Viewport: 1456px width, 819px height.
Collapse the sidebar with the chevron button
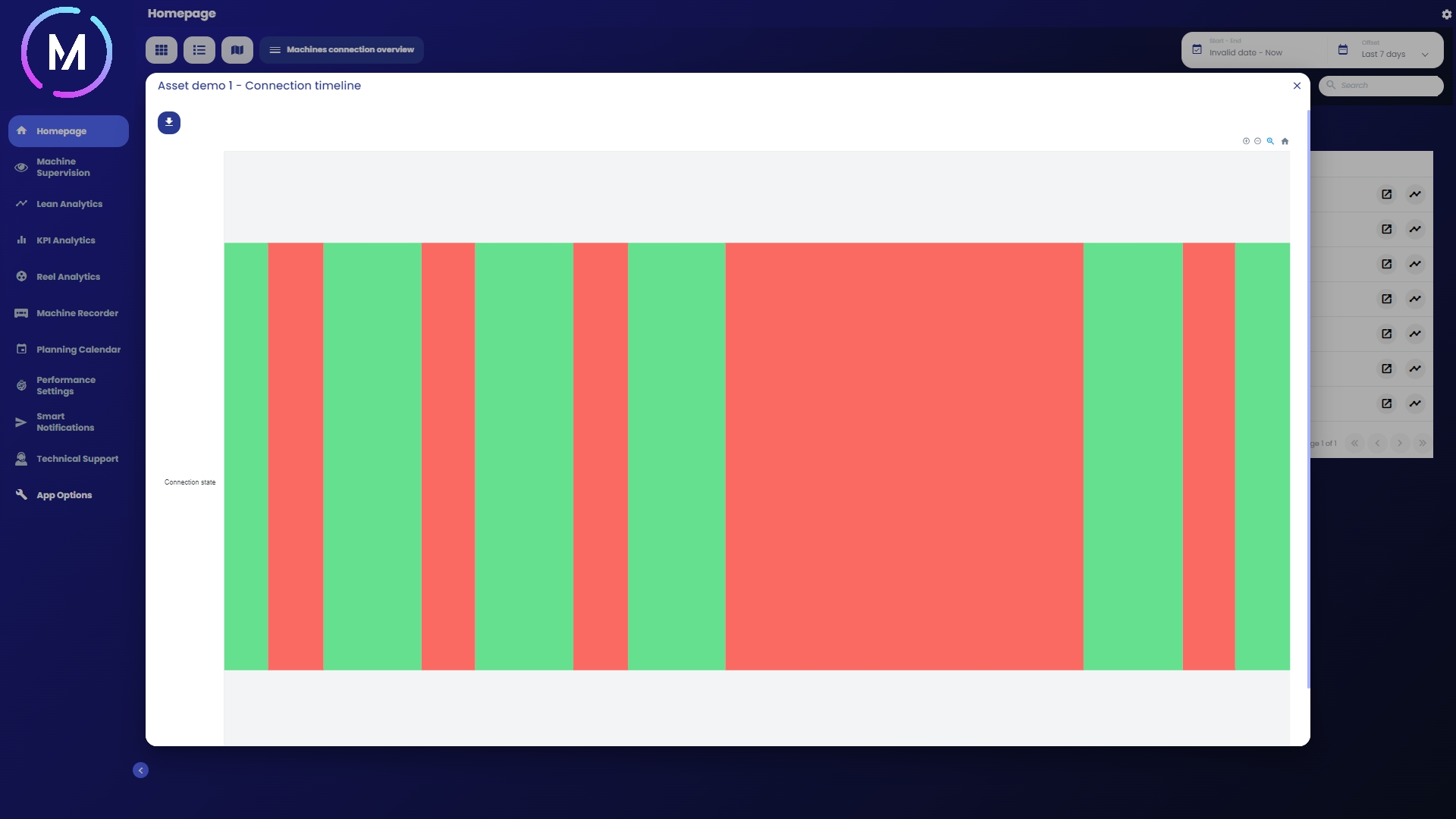[x=140, y=770]
